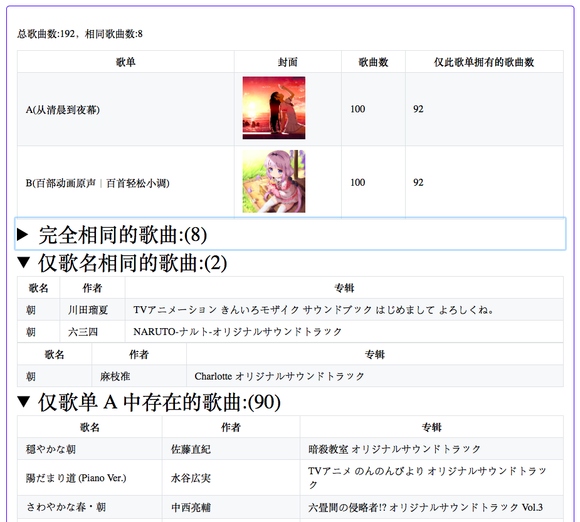580x522 pixels.
Task: Click the NARUTO soundtrack album cell
Action: pyautogui.click(x=344, y=331)
